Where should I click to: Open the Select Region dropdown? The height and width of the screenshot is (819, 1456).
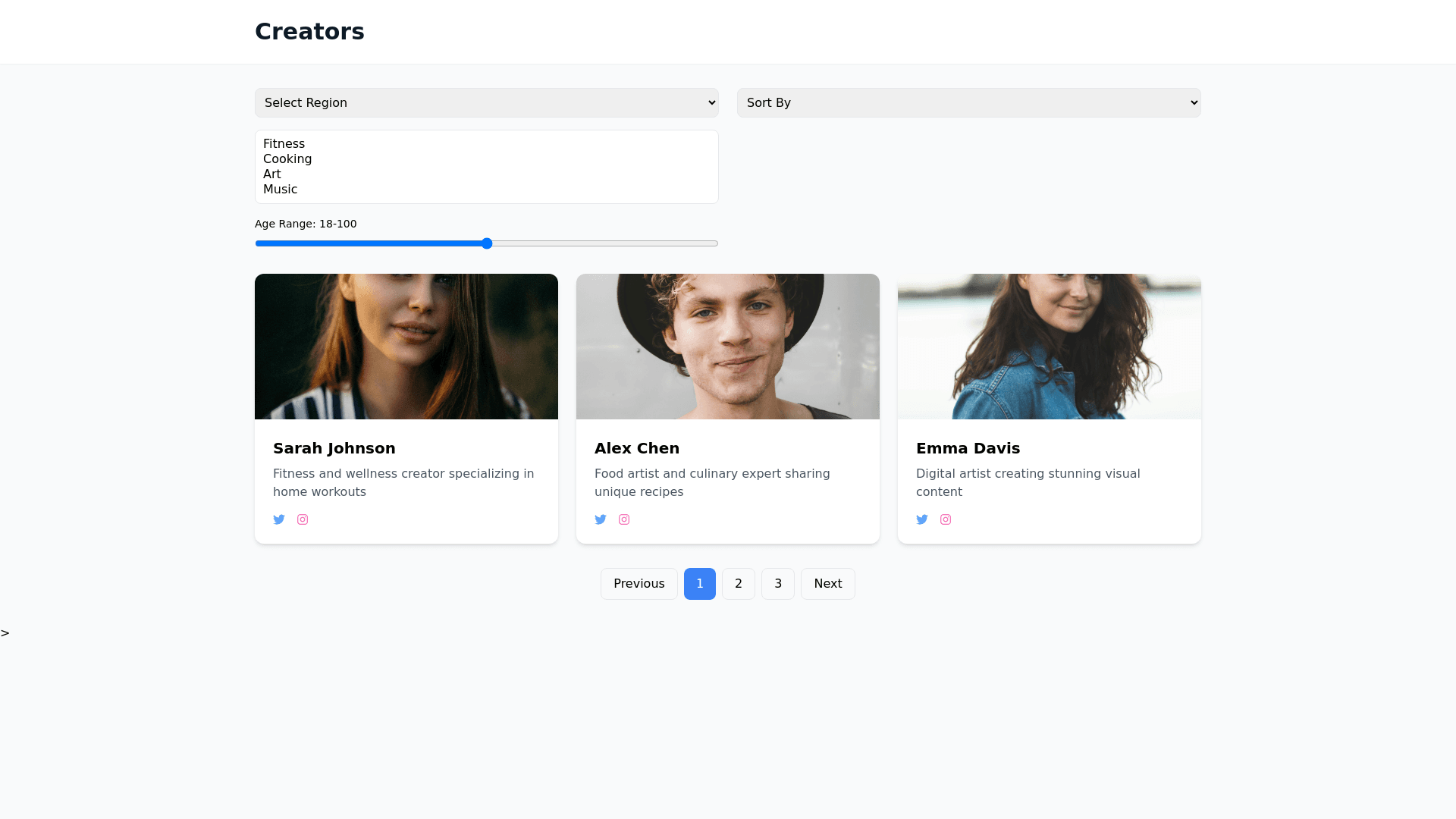(486, 102)
